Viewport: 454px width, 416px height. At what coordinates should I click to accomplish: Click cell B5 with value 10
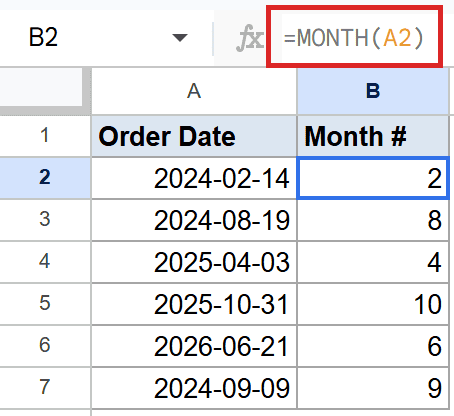coord(373,304)
